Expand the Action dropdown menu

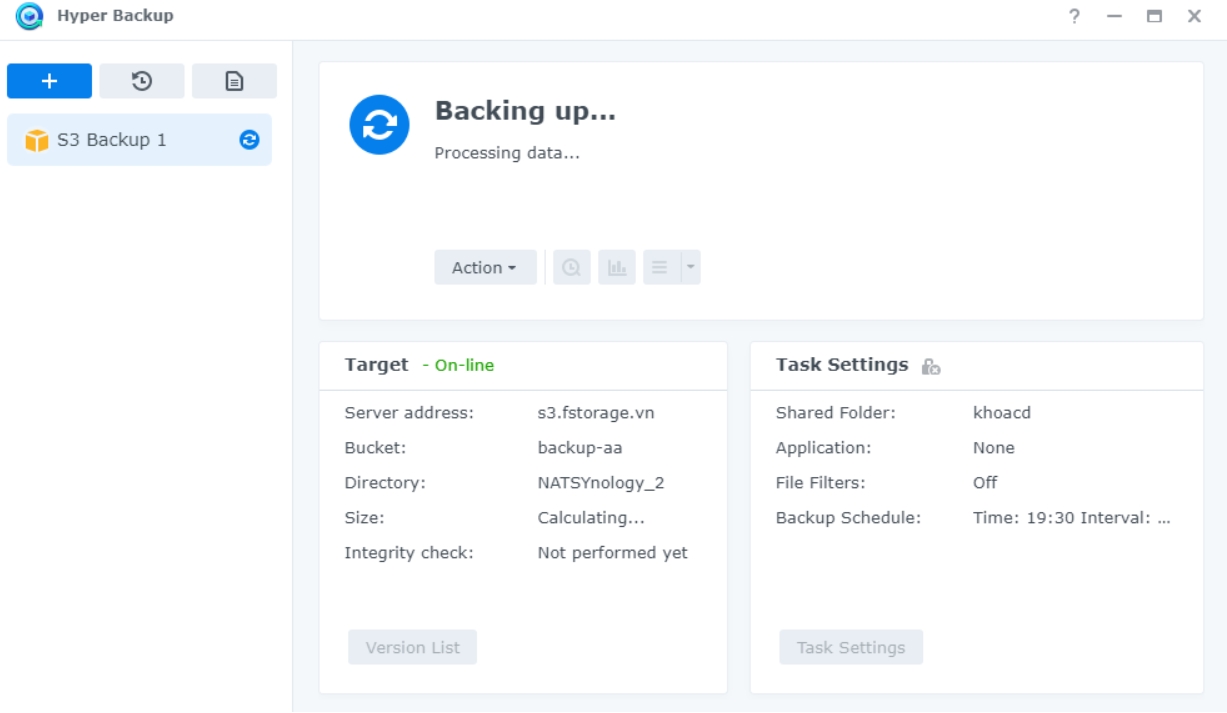(485, 267)
